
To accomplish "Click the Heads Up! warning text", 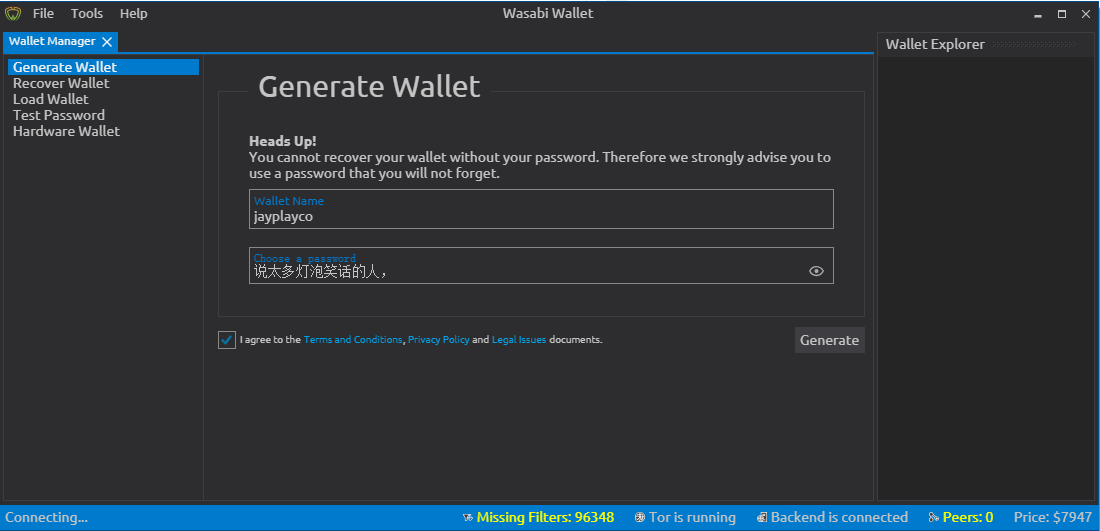I will click(x=283, y=141).
